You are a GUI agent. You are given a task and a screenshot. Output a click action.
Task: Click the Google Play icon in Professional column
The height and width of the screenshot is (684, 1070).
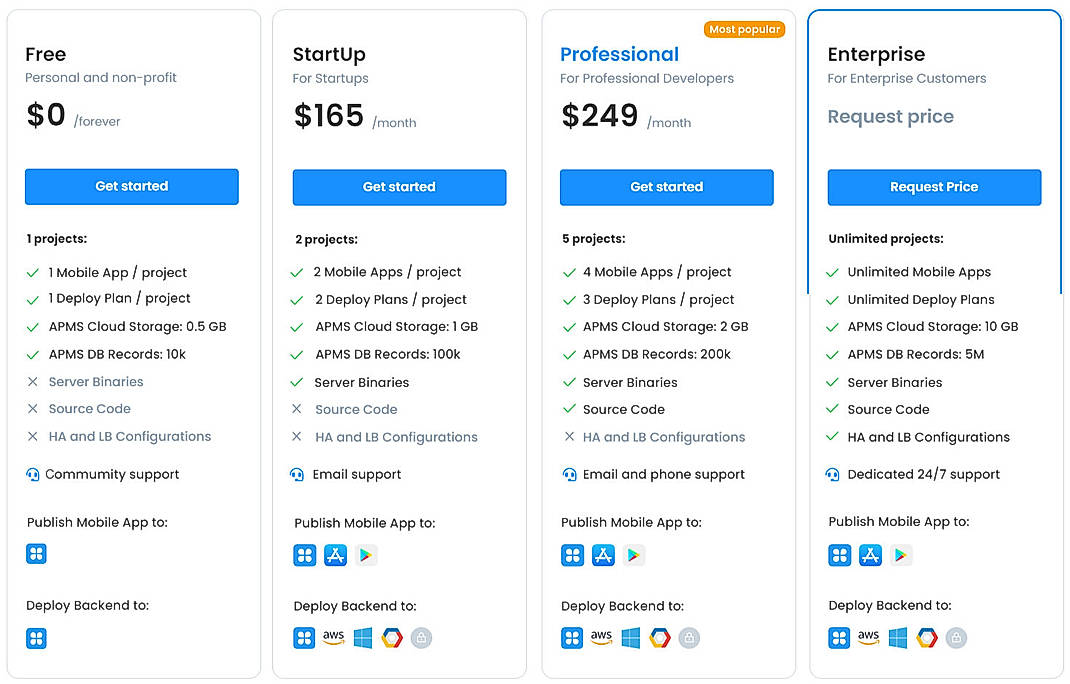(634, 554)
